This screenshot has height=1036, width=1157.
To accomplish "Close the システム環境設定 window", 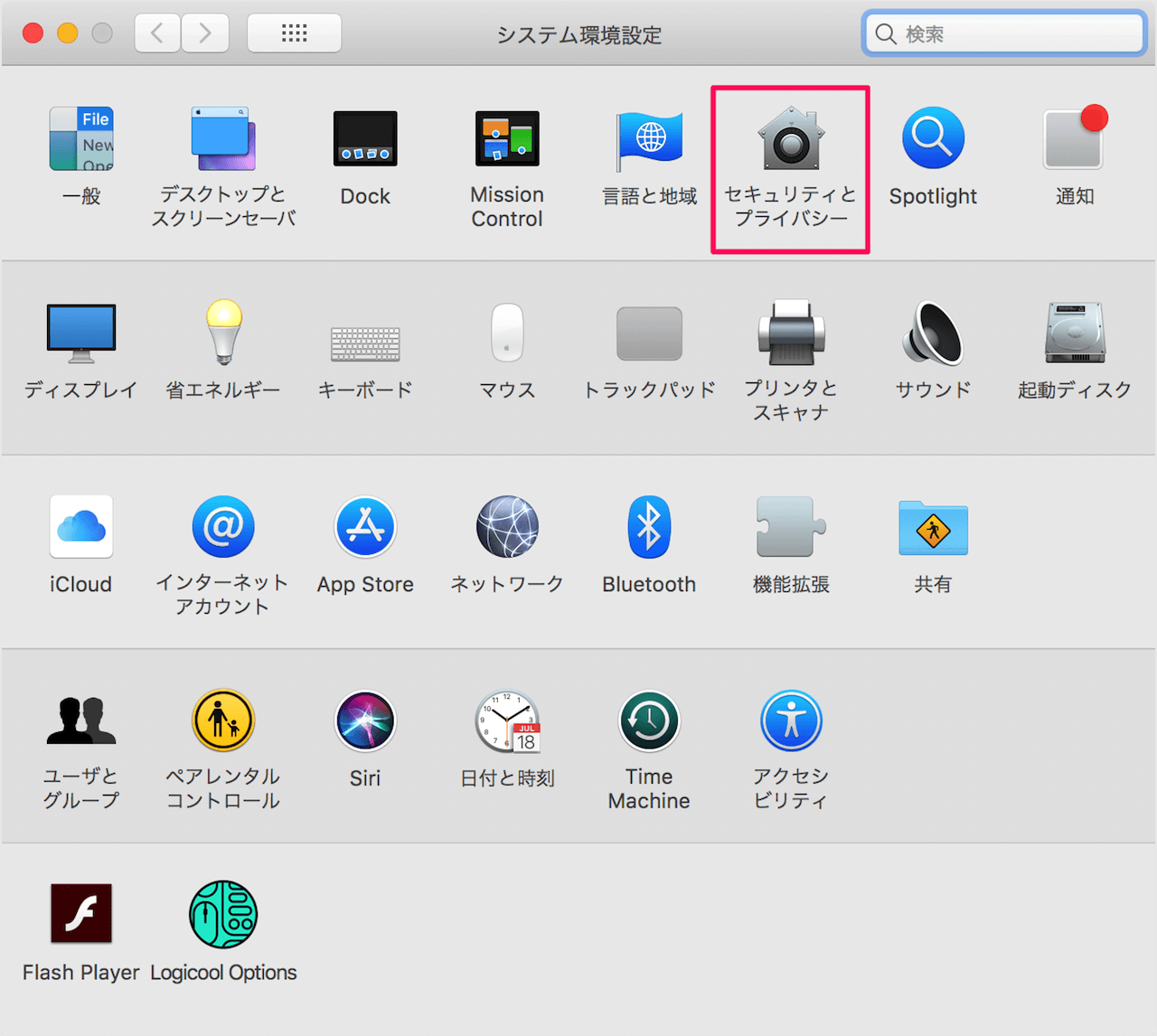I will [x=33, y=33].
